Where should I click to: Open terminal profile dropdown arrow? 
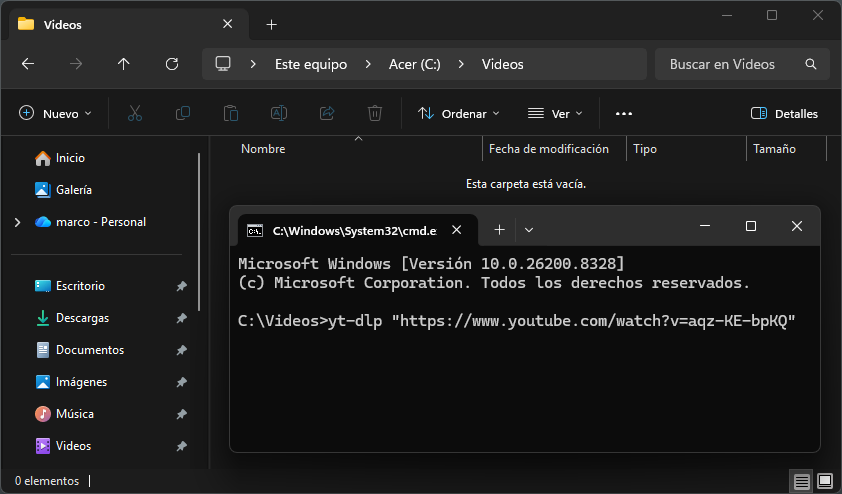[529, 230]
